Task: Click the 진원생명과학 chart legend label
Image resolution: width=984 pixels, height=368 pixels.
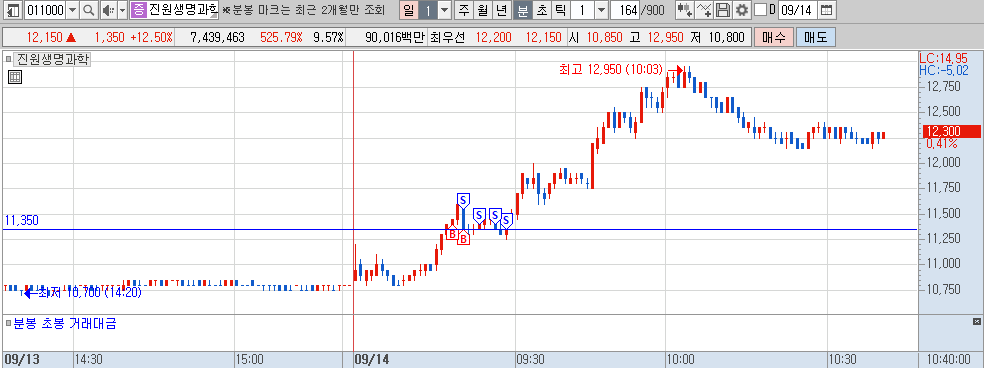Action: (x=53, y=60)
